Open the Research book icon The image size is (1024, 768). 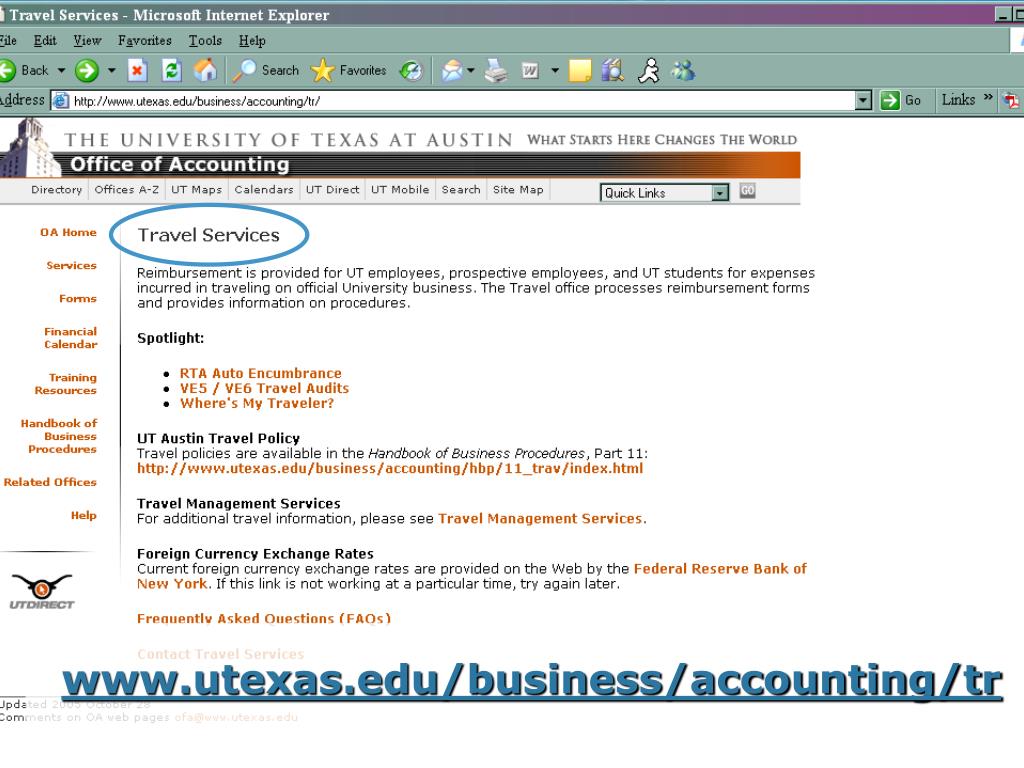[613, 70]
